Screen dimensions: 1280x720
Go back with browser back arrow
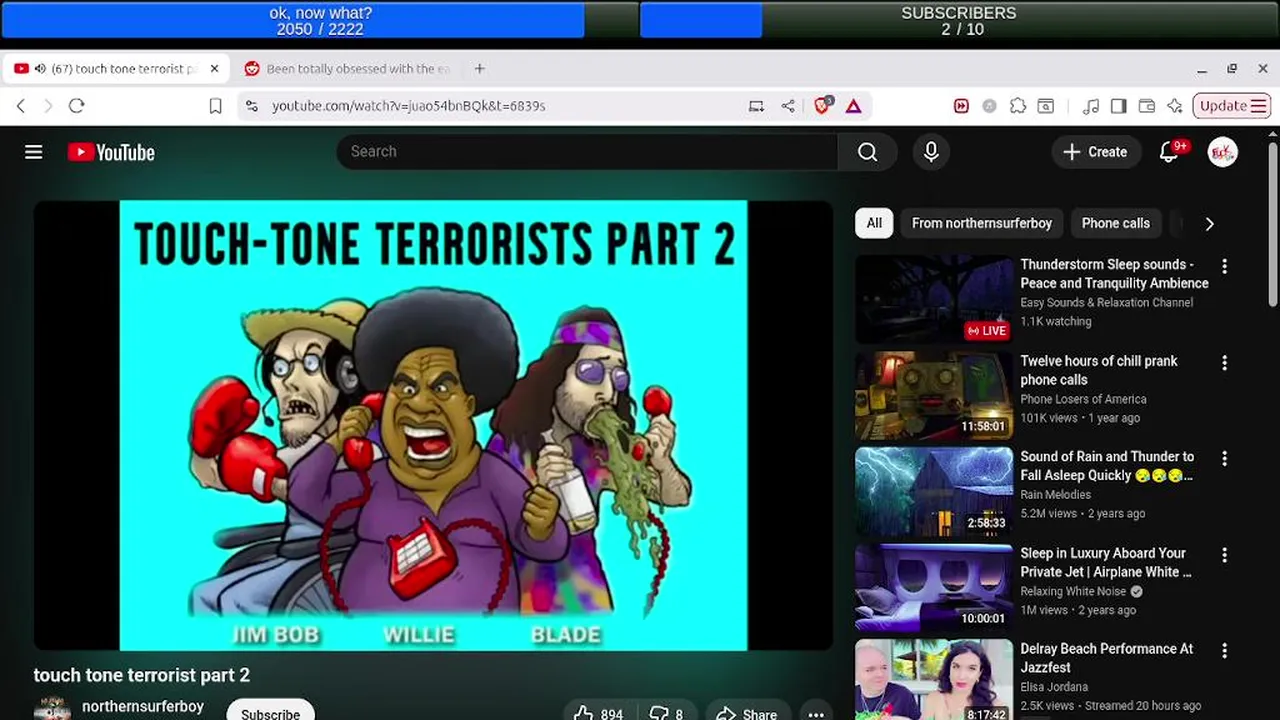tap(21, 106)
